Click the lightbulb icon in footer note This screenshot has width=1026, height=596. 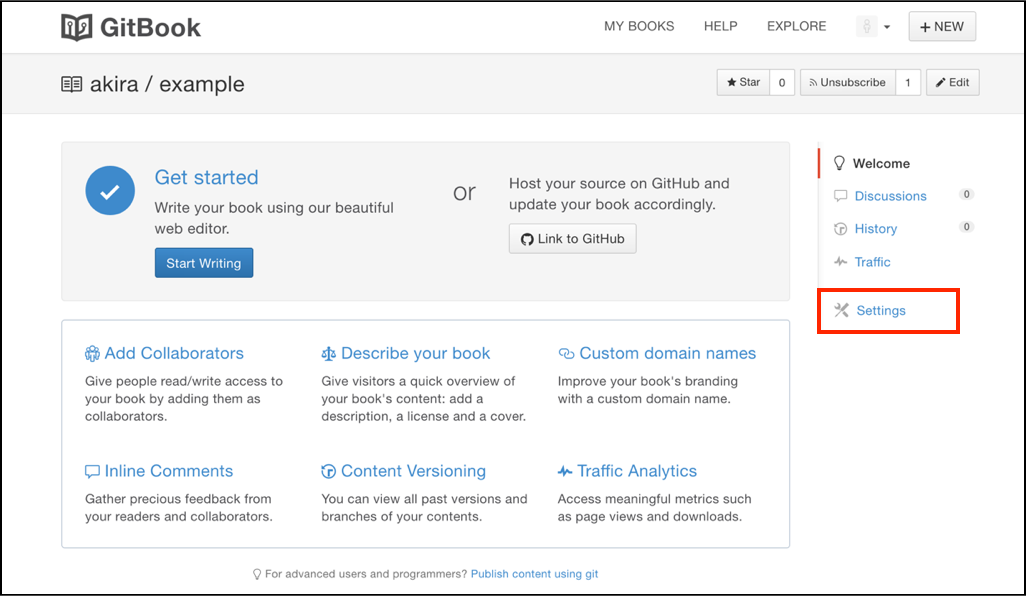[x=257, y=574]
